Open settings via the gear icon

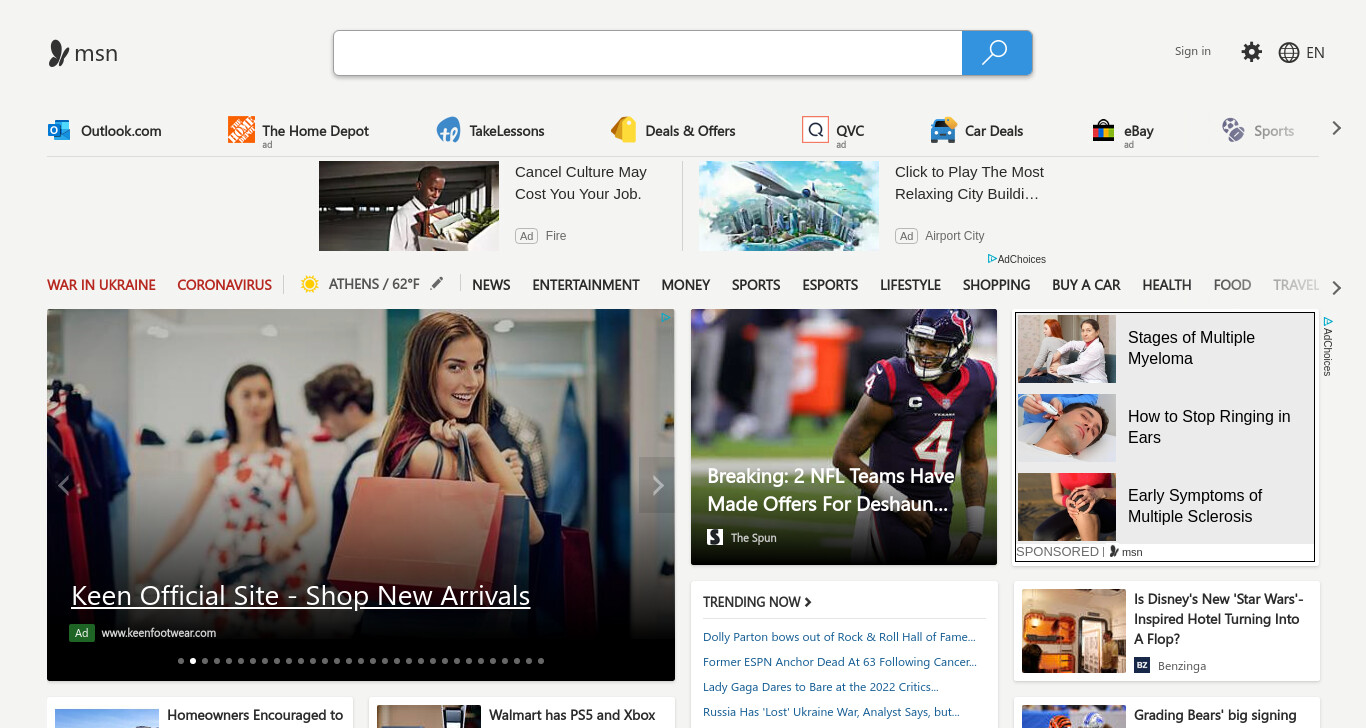(1251, 52)
